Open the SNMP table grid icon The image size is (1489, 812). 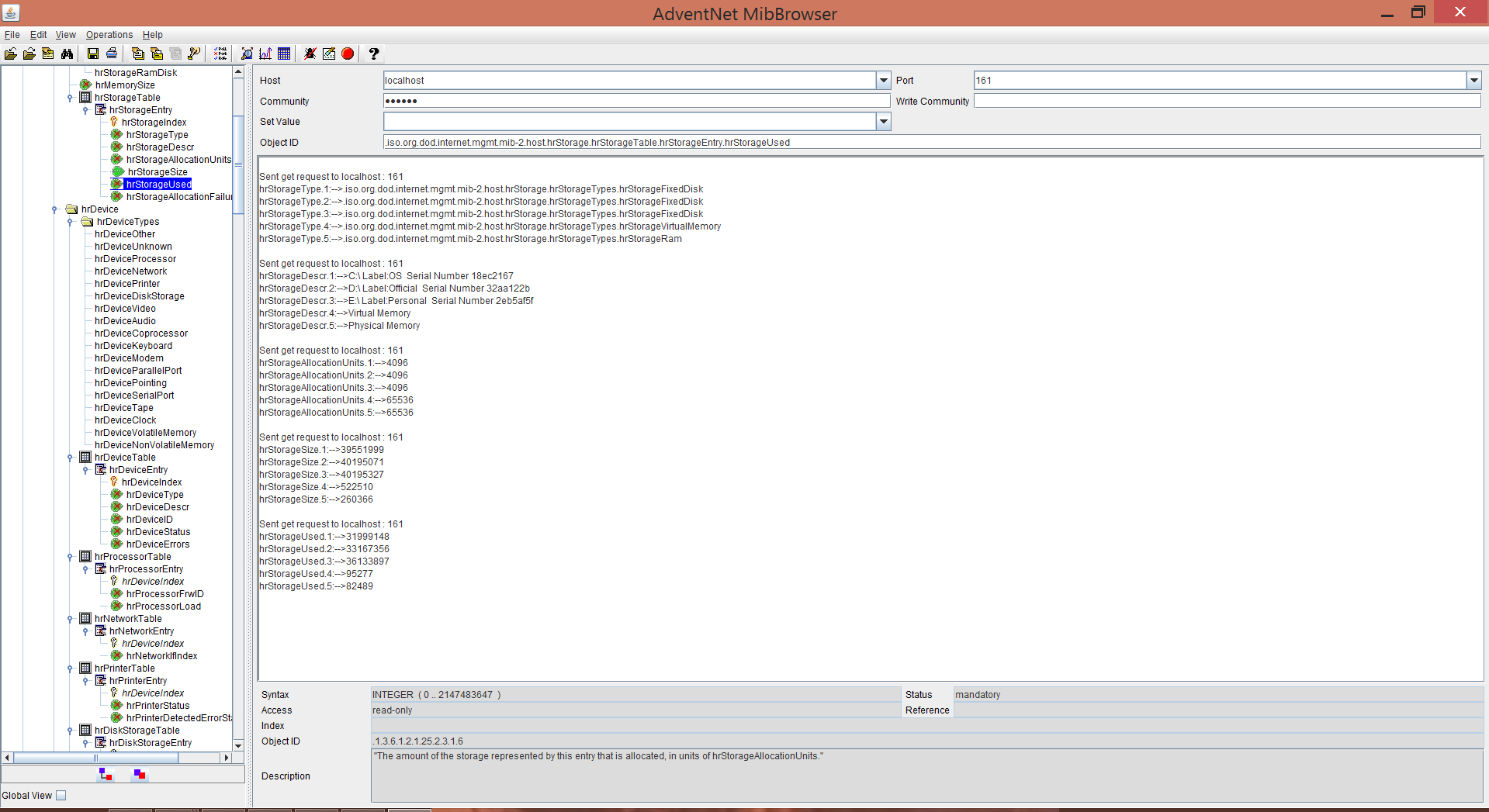(284, 54)
